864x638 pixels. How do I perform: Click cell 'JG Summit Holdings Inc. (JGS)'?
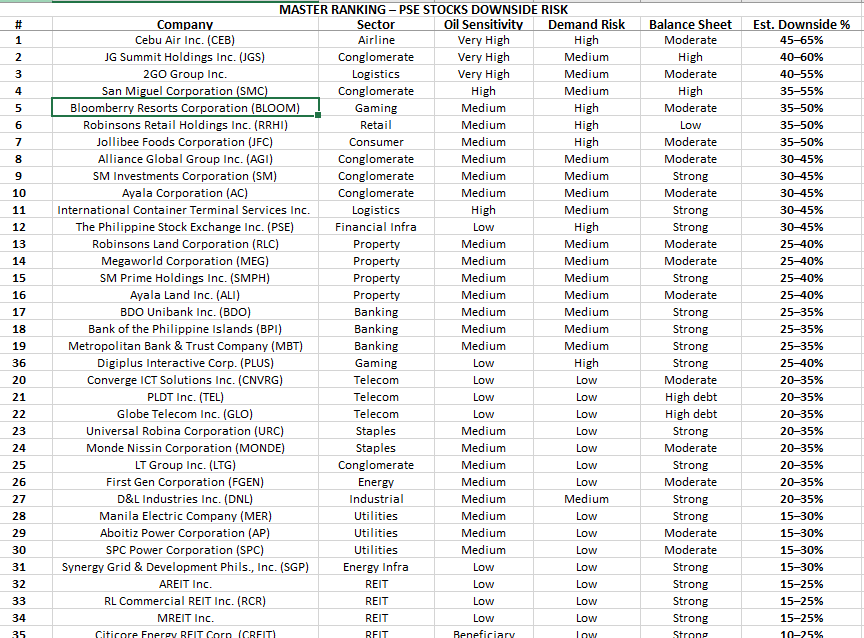click(185, 57)
